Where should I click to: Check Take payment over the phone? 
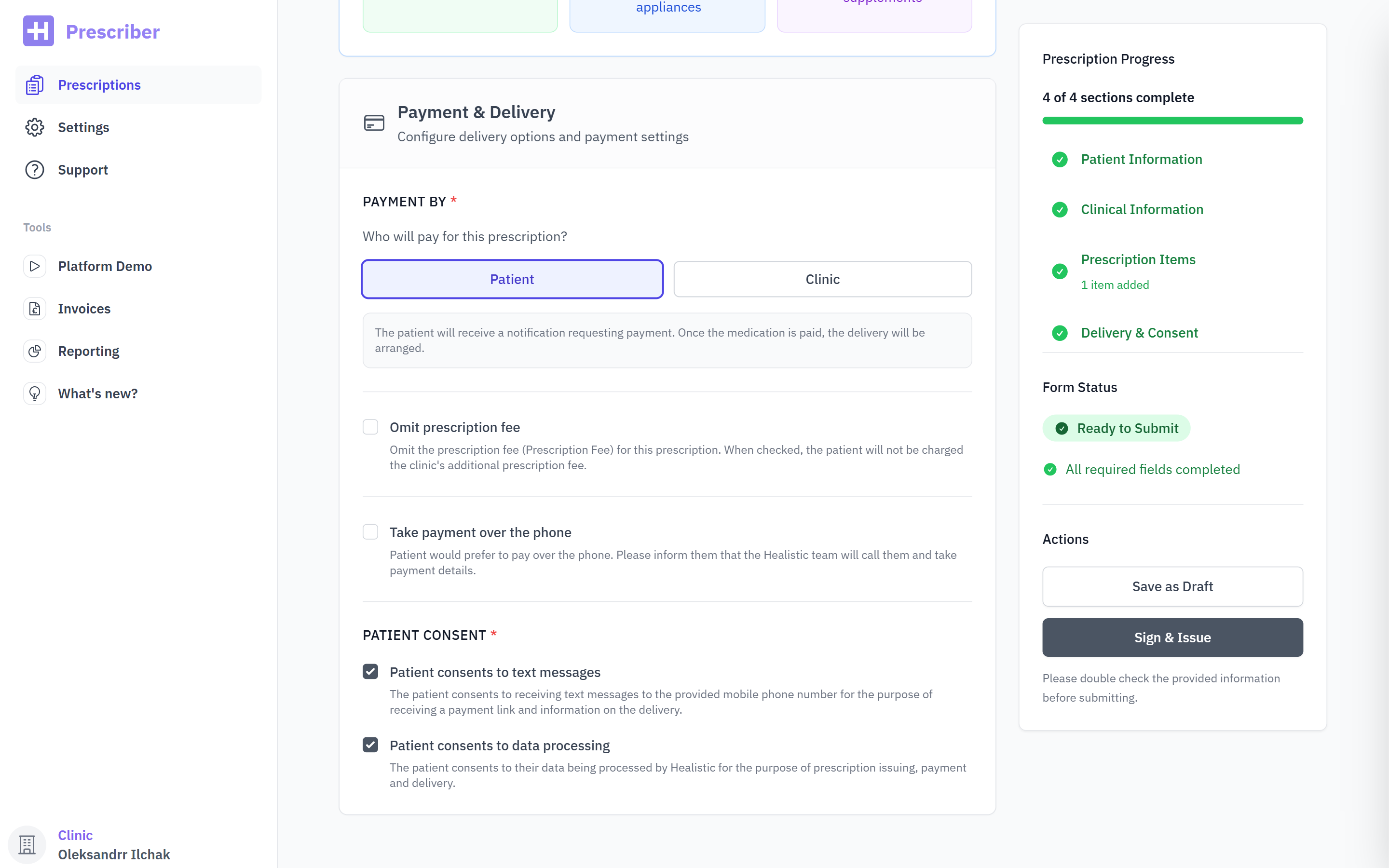tap(370, 532)
